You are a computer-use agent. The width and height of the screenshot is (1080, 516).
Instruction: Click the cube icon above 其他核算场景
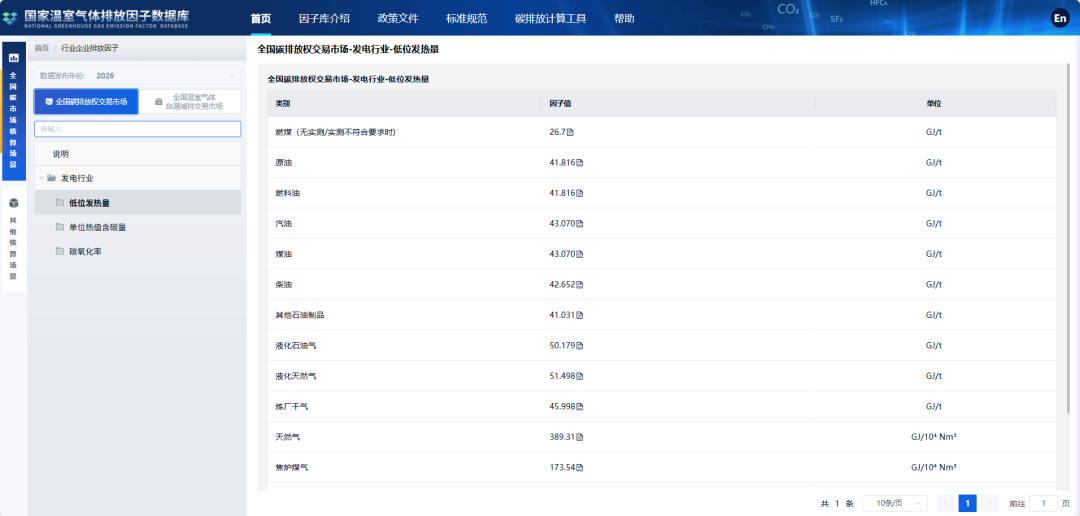click(x=14, y=203)
